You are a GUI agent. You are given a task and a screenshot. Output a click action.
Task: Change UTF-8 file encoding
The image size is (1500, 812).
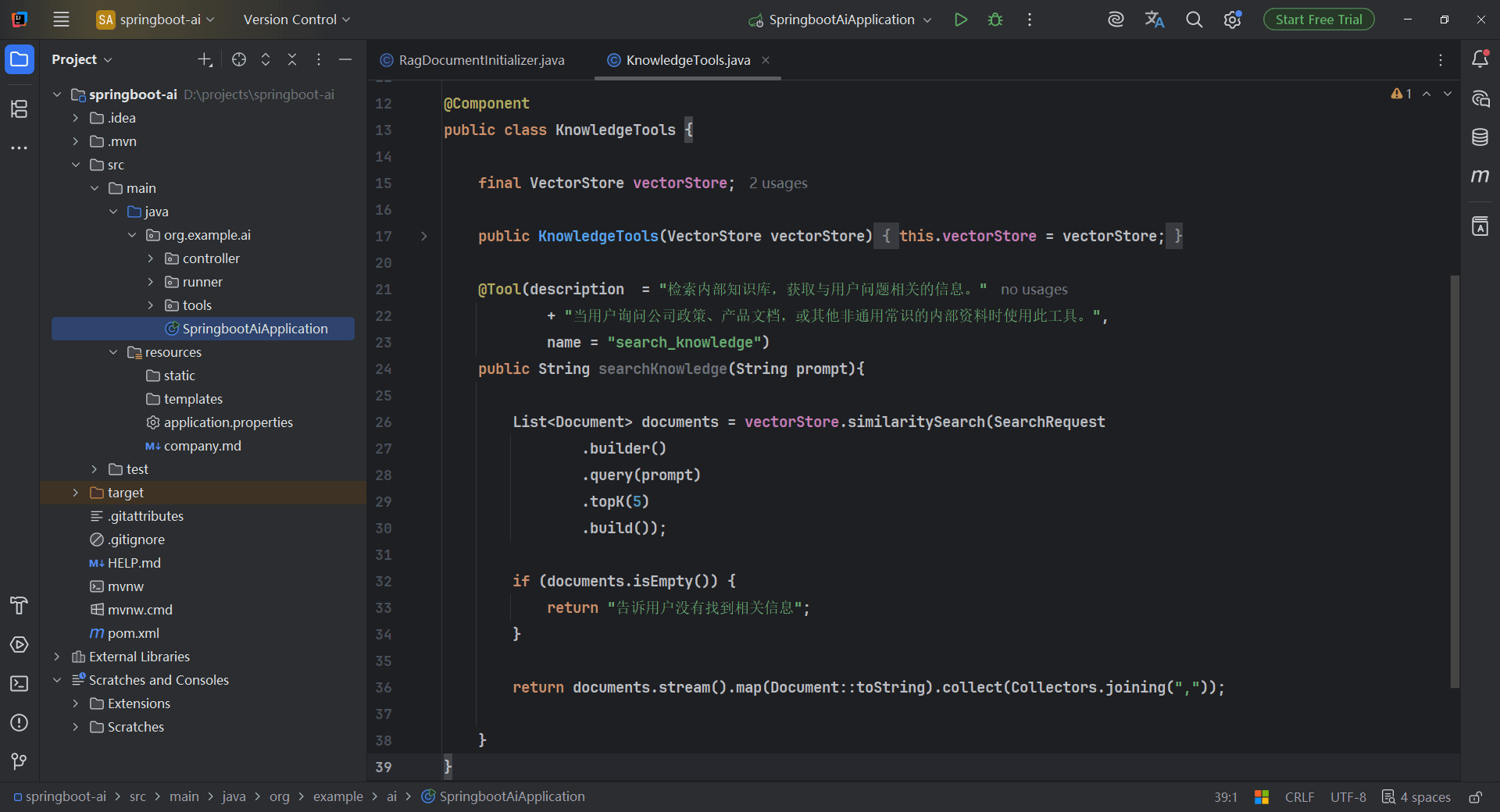coord(1348,797)
